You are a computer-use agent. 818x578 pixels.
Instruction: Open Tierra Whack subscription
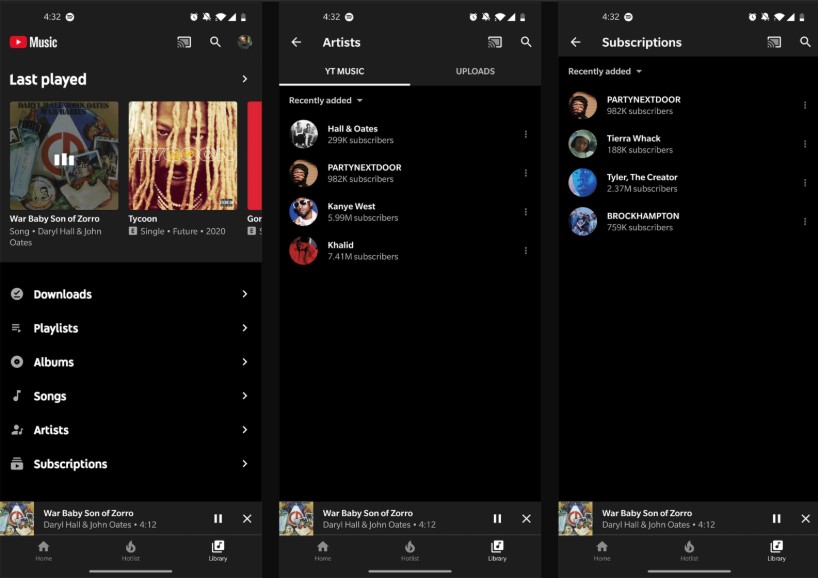coord(688,144)
